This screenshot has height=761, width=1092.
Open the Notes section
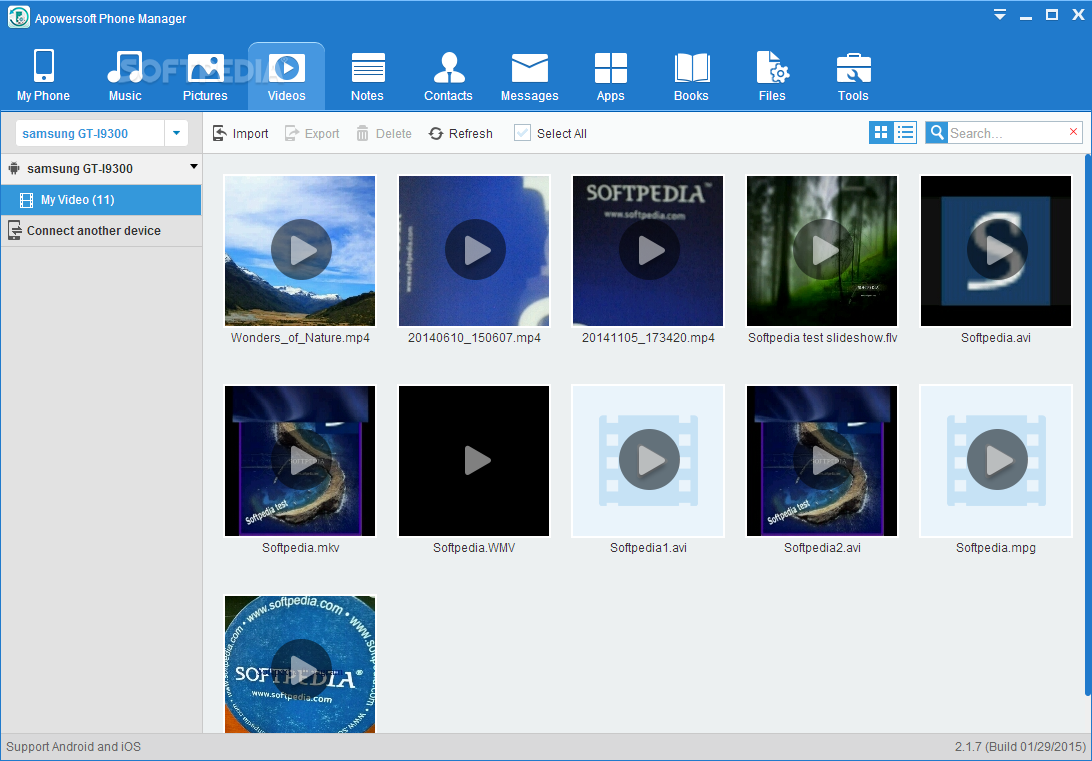tap(367, 75)
